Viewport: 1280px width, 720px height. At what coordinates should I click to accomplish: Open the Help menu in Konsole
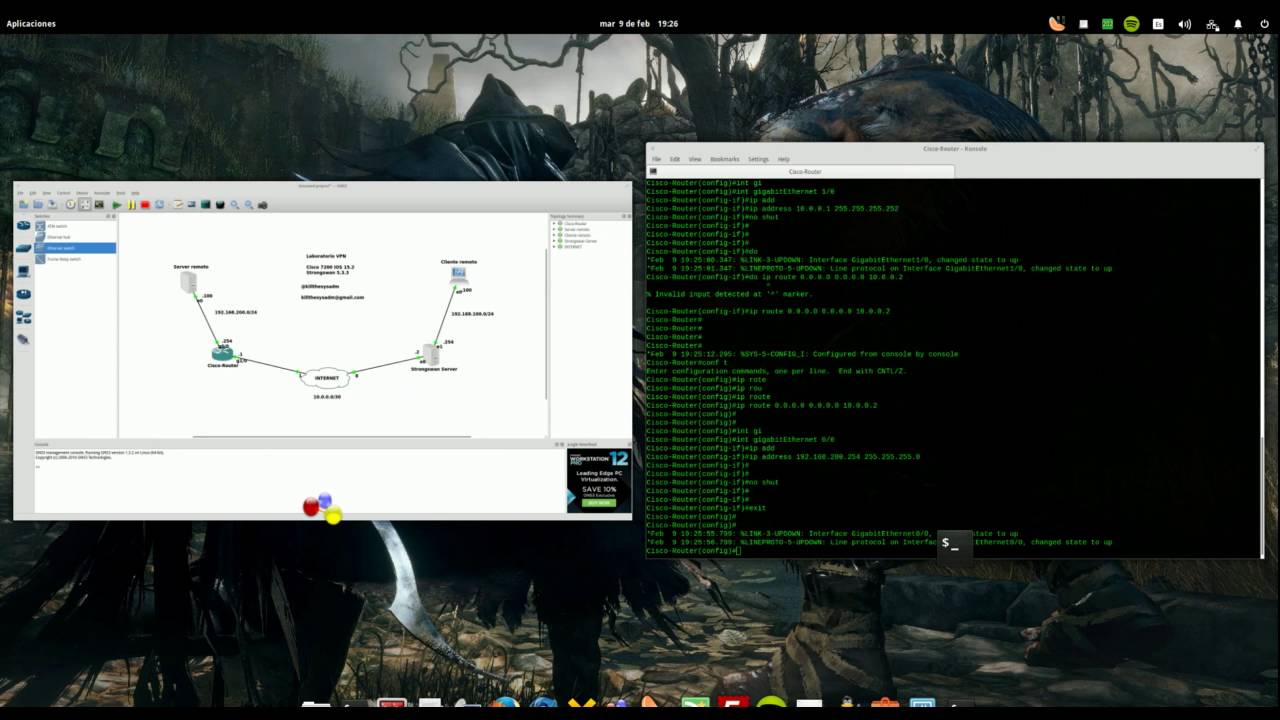point(783,159)
